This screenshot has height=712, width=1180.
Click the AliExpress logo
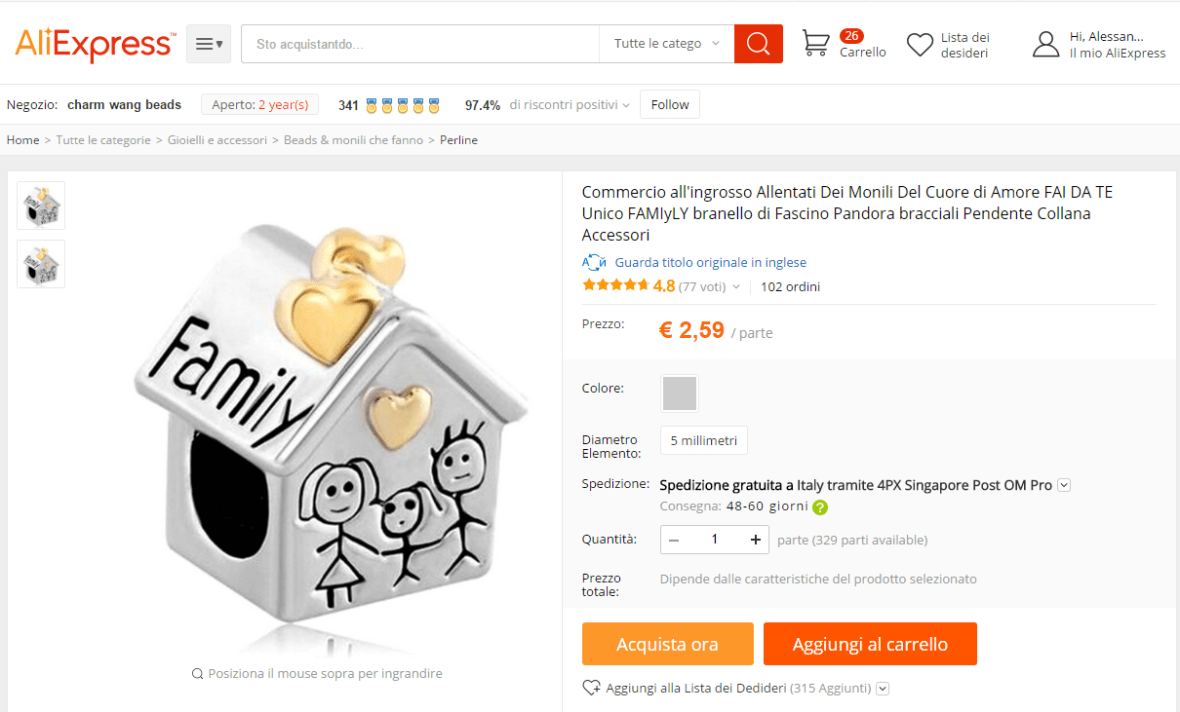coord(95,44)
